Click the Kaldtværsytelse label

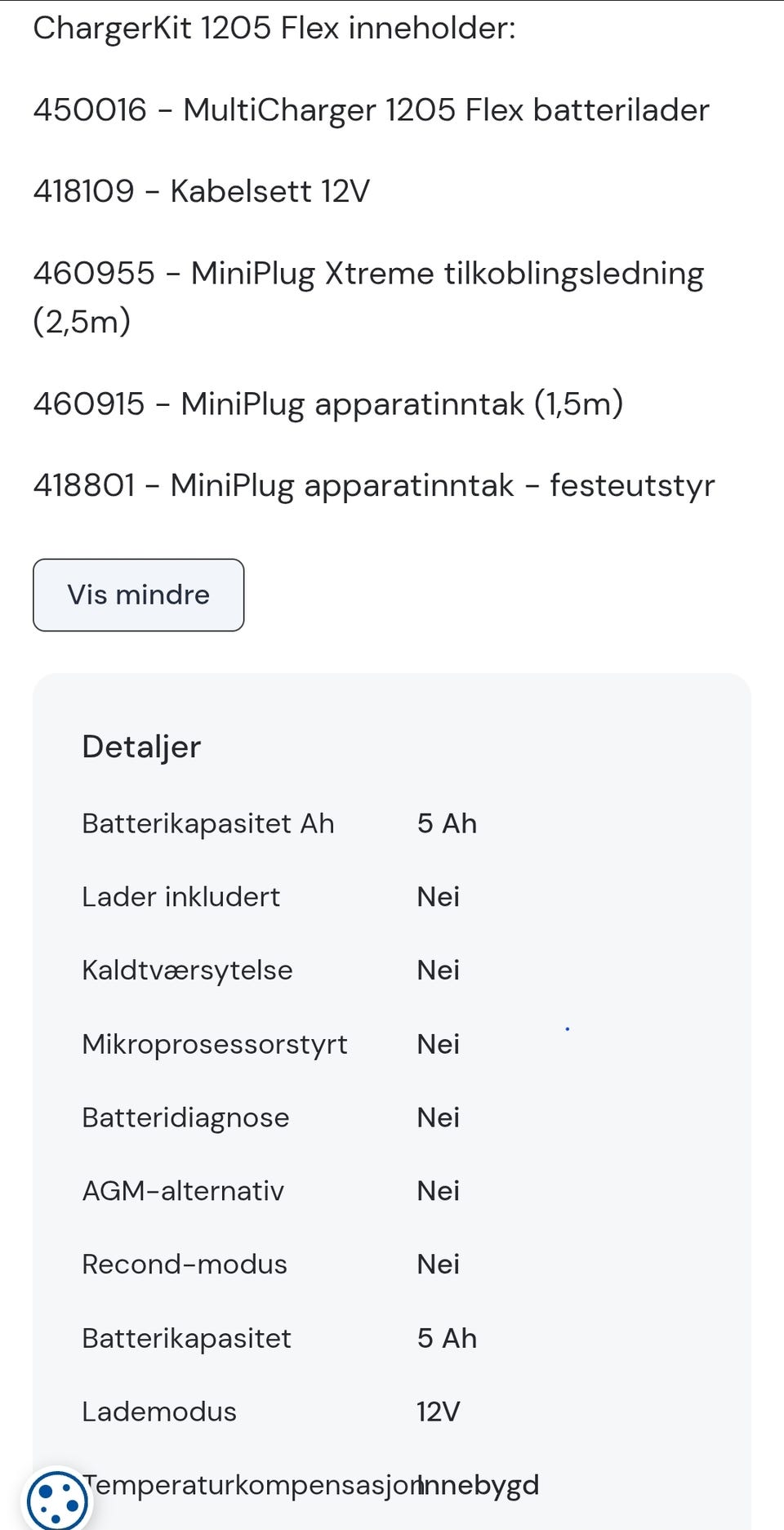point(187,970)
